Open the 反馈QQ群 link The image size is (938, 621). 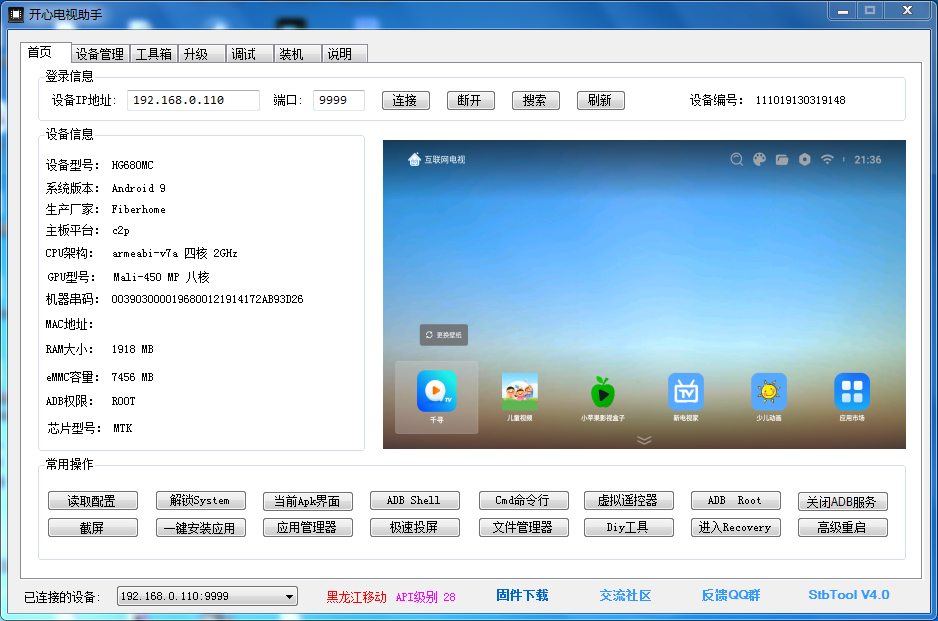[x=730, y=595]
